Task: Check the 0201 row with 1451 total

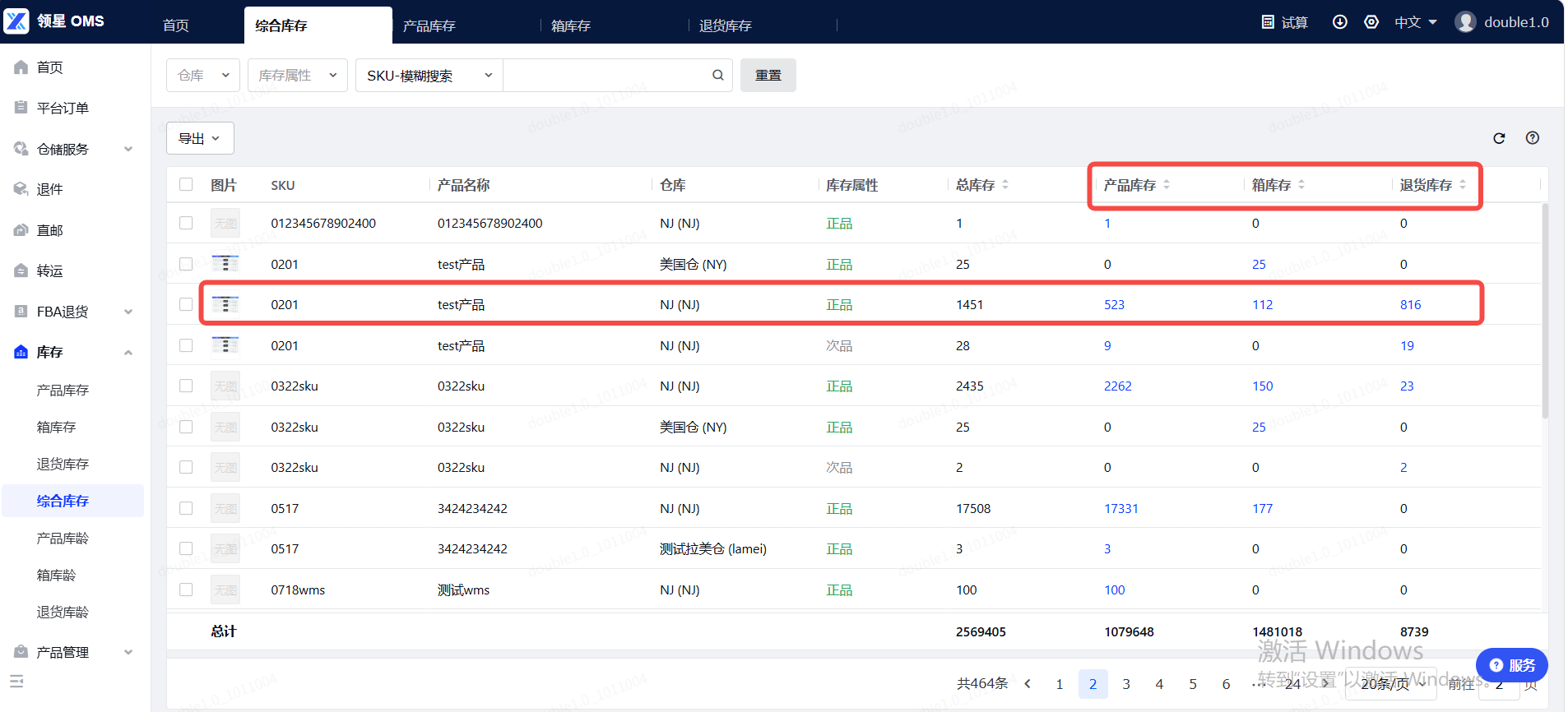Action: coord(186,304)
